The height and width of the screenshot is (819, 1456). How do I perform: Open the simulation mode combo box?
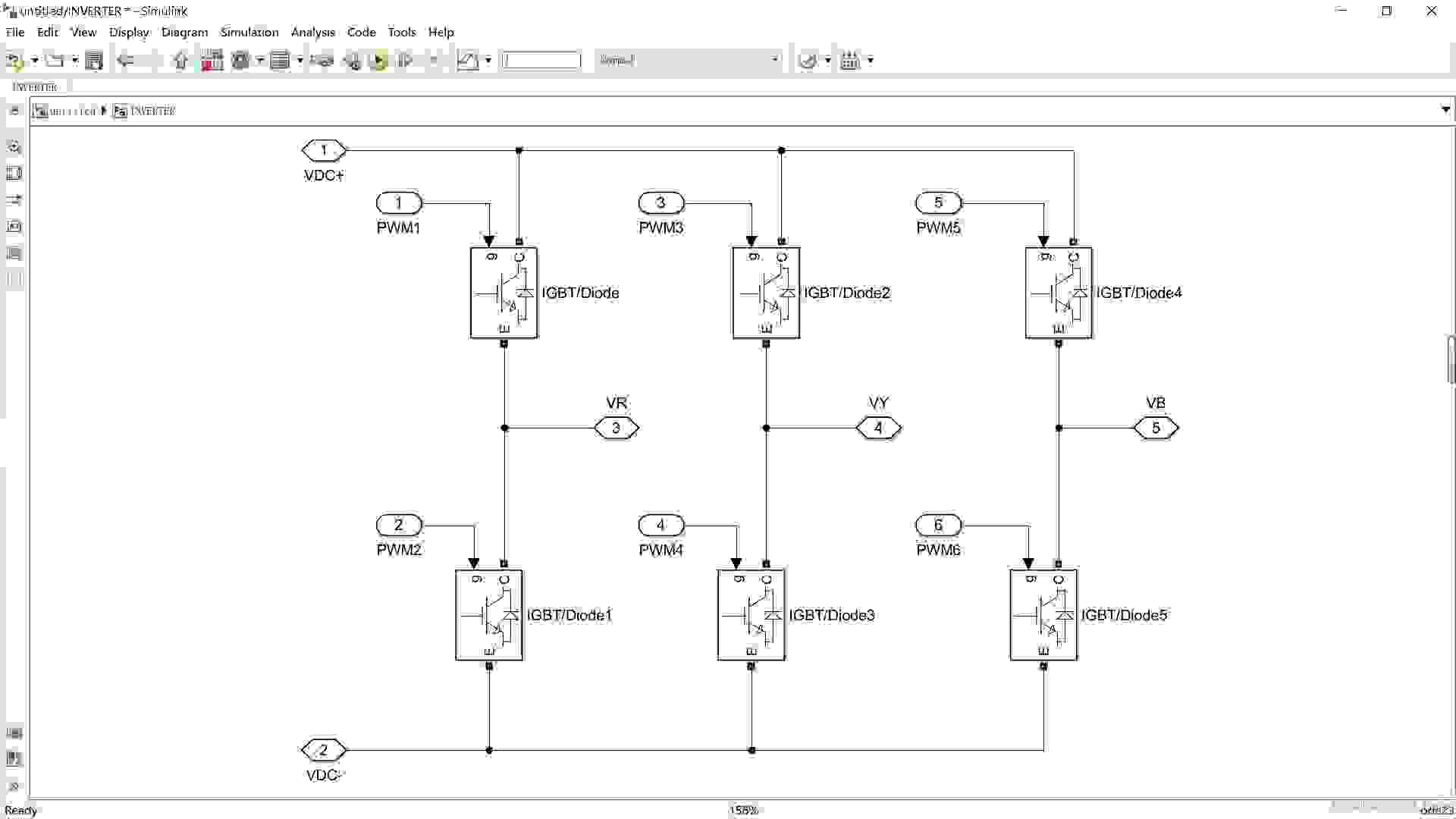[689, 61]
